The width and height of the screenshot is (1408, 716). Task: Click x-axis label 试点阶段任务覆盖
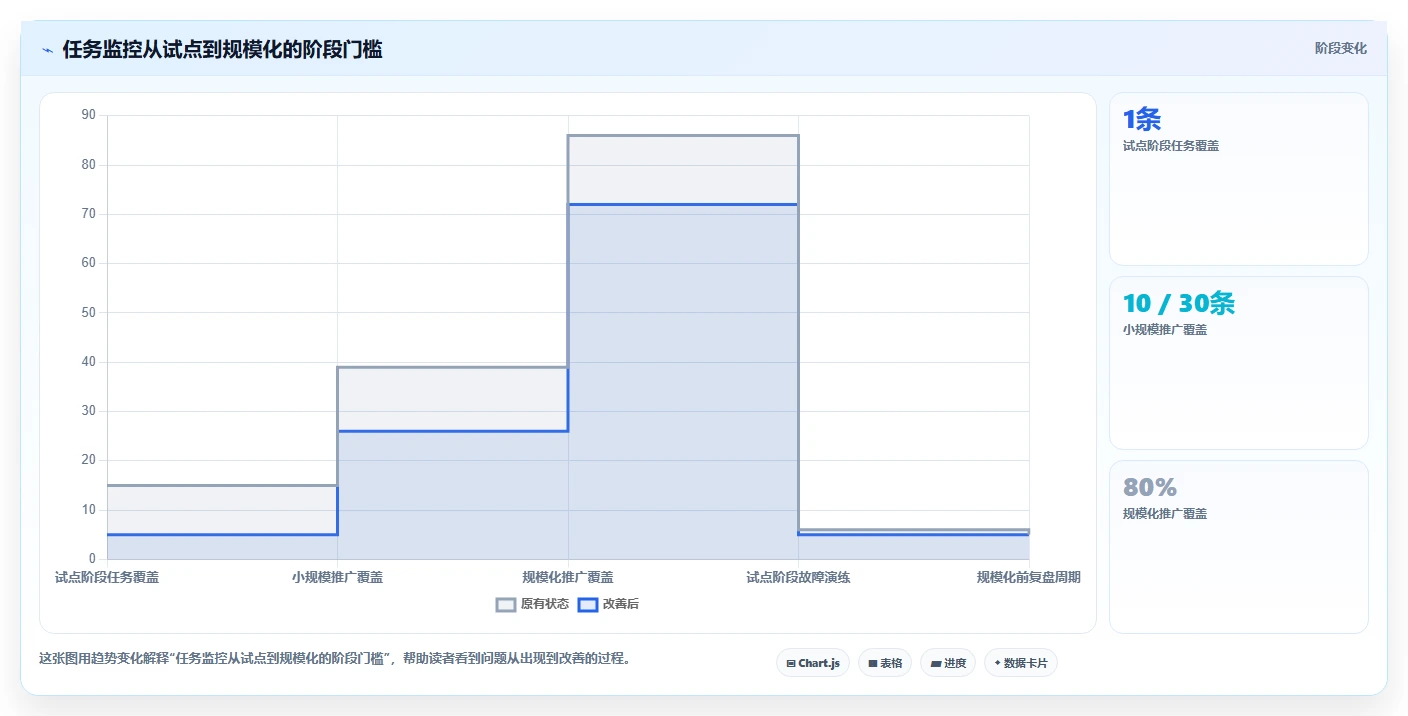point(107,577)
